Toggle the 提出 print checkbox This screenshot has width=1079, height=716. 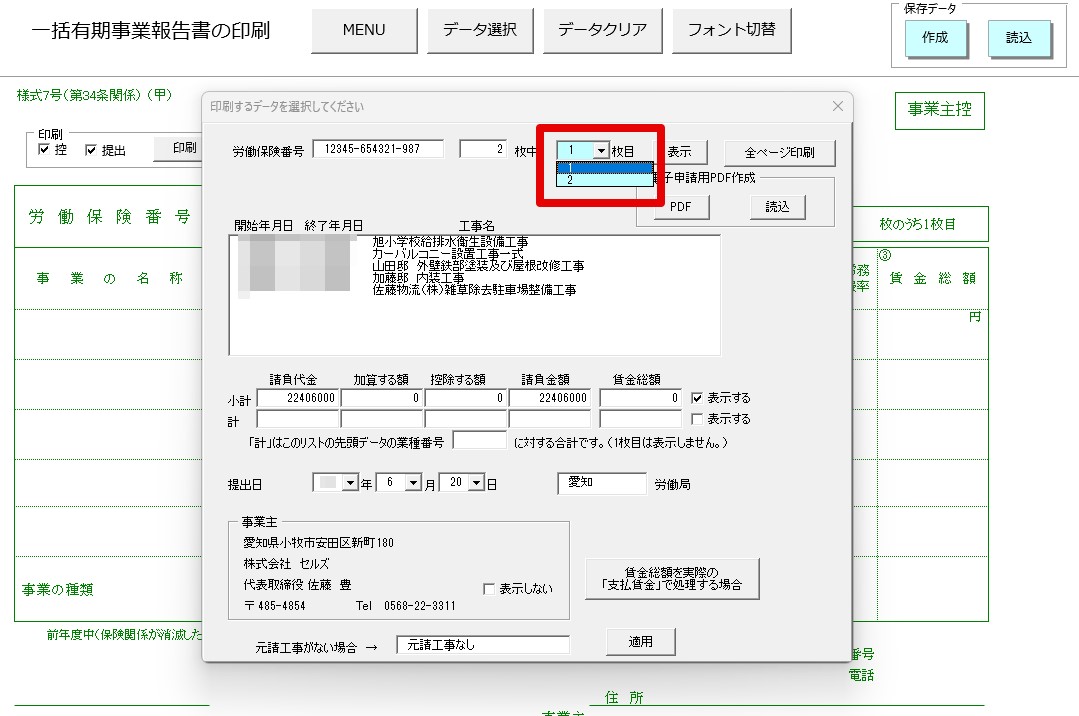tap(91, 149)
